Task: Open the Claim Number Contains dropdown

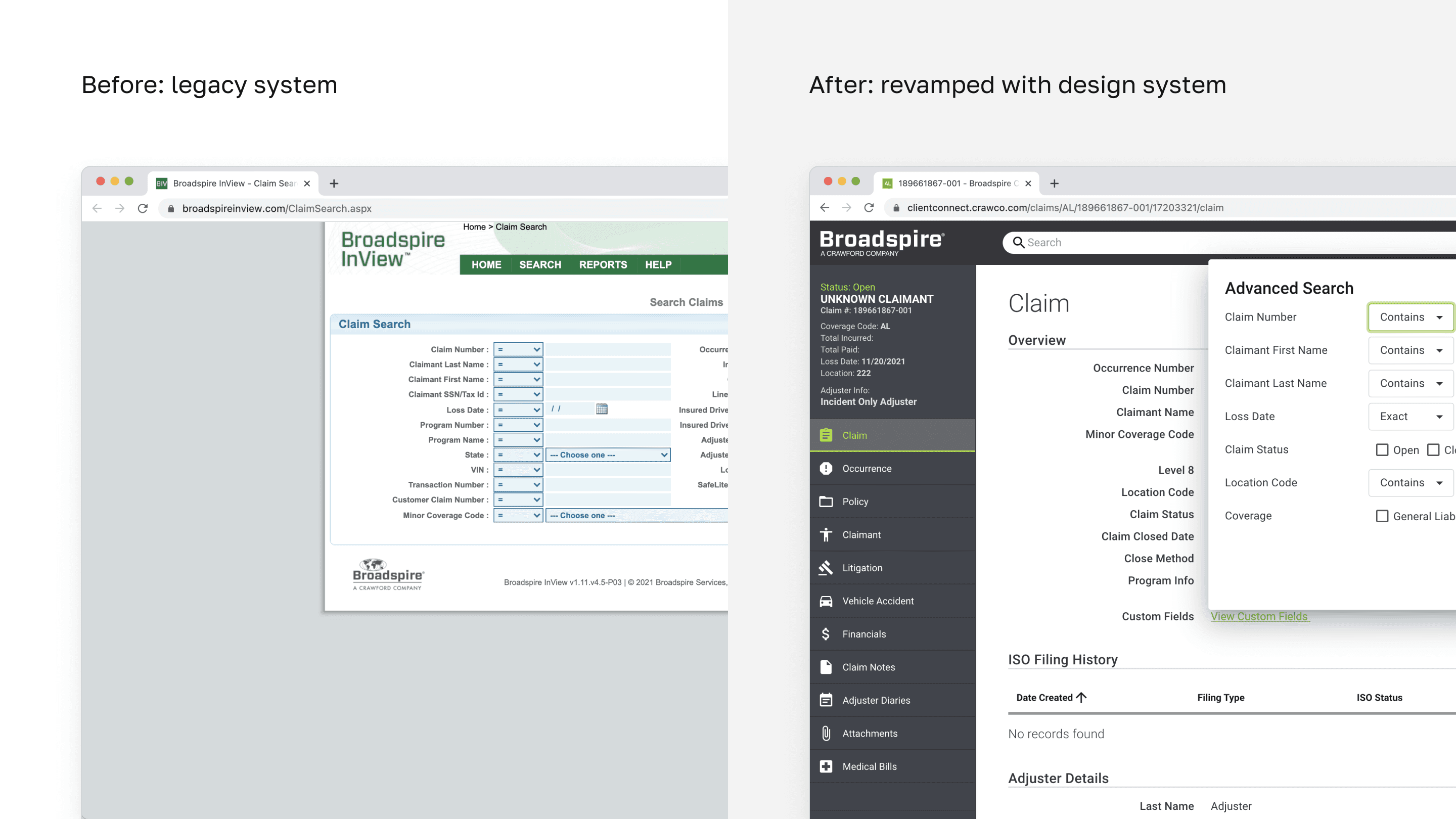Action: pyautogui.click(x=1411, y=317)
